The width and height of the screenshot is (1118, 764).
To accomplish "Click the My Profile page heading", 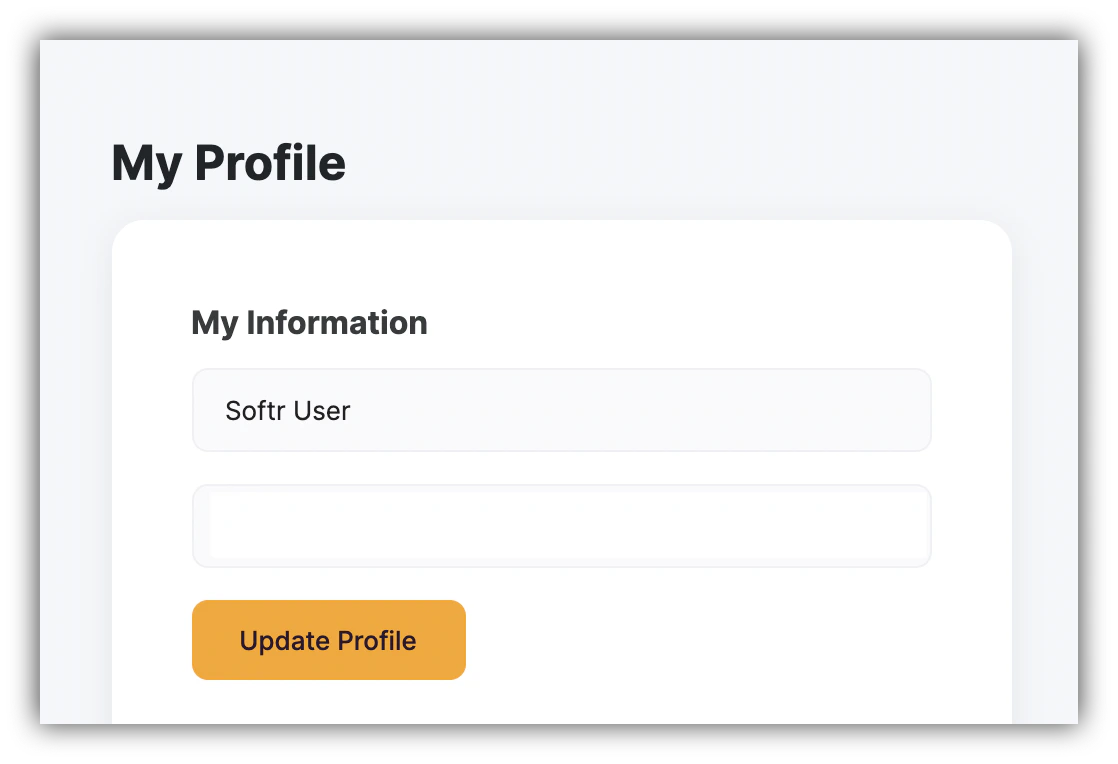I will pyautogui.click(x=228, y=162).
